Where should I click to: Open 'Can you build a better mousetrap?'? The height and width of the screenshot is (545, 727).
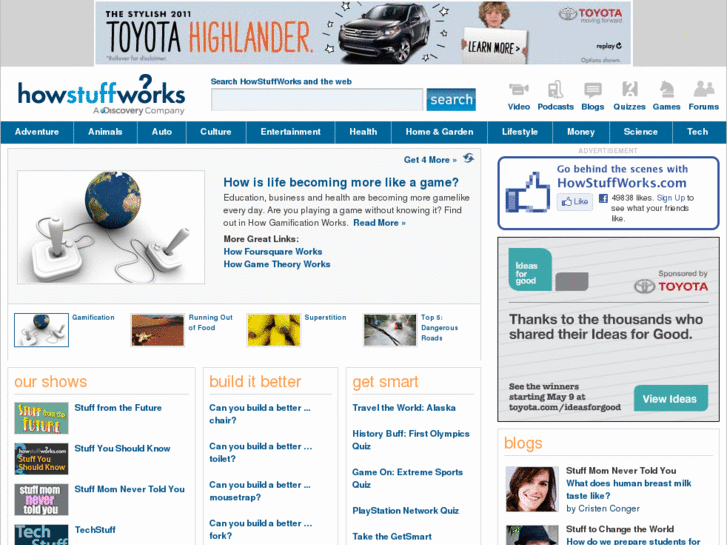click(x=260, y=491)
